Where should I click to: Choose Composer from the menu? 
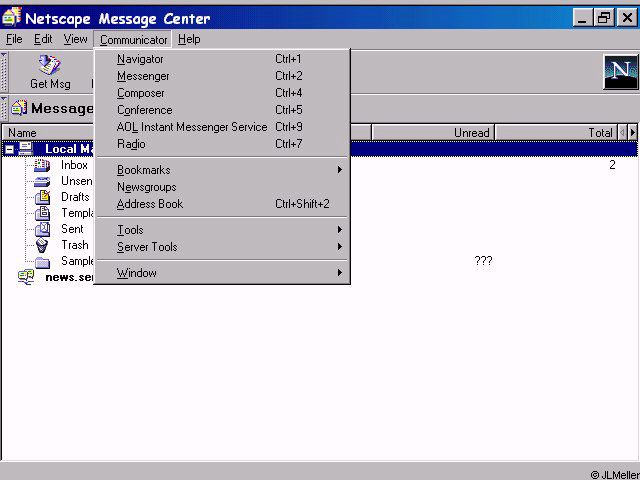point(222,93)
